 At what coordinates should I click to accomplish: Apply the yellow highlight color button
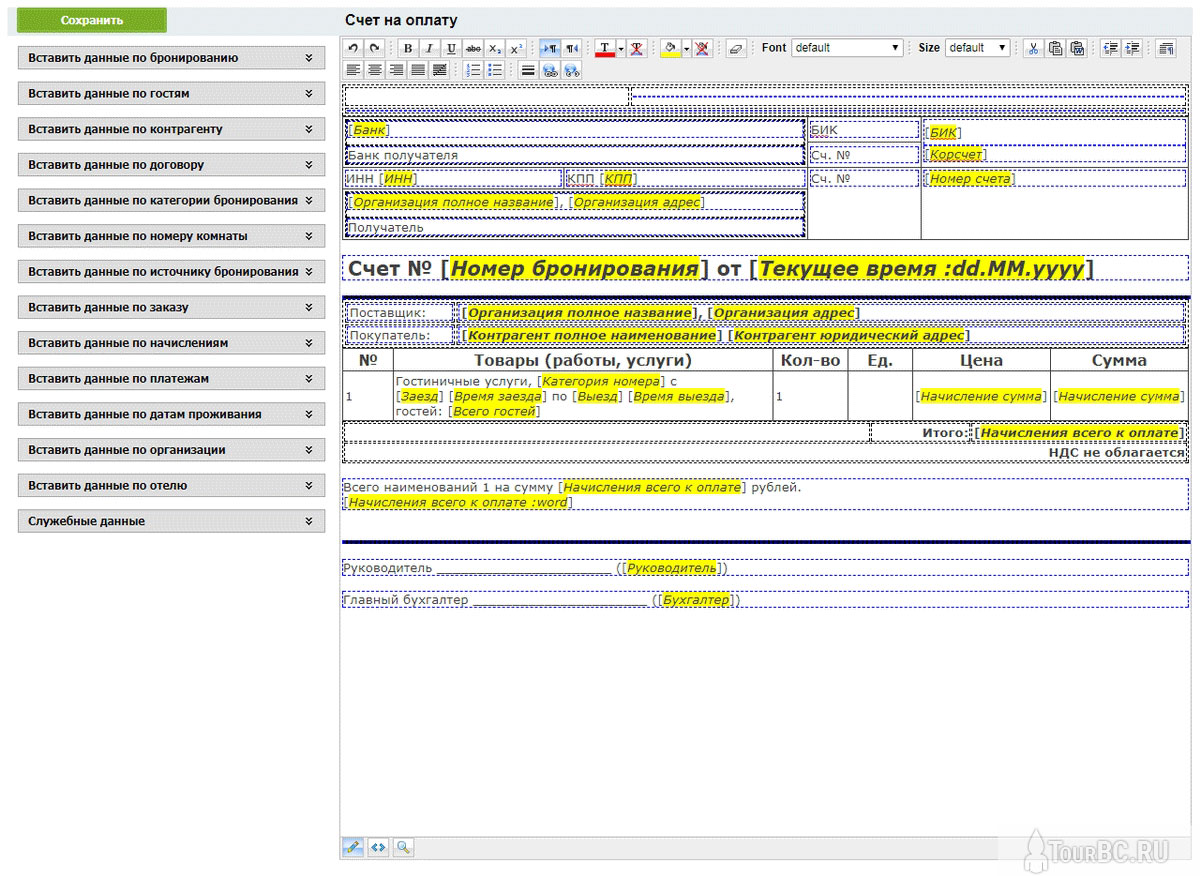coord(670,48)
